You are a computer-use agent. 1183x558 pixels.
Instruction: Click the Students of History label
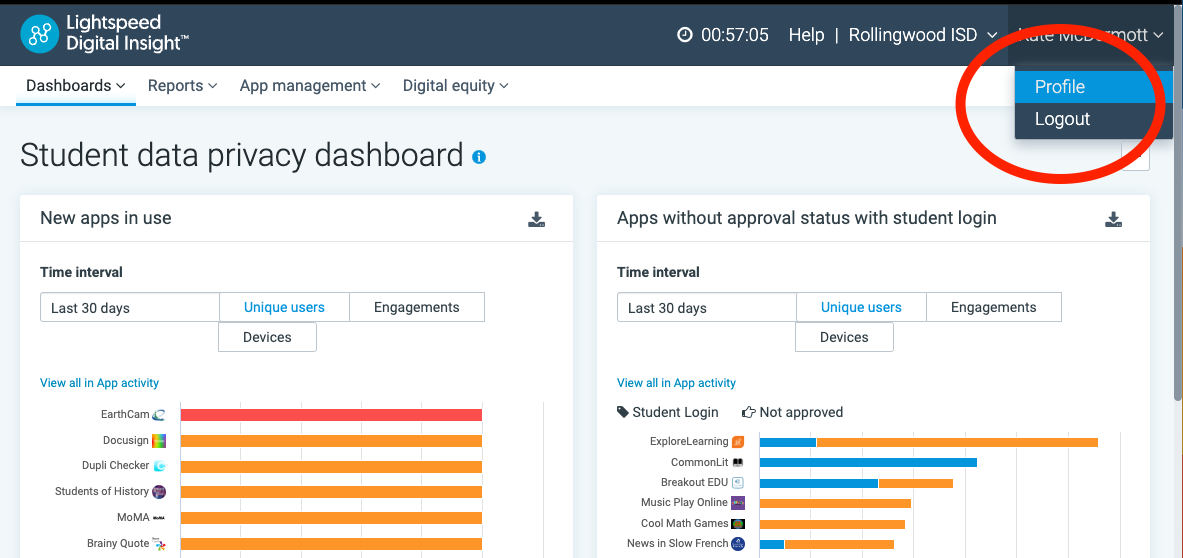pyautogui.click(x=102, y=491)
